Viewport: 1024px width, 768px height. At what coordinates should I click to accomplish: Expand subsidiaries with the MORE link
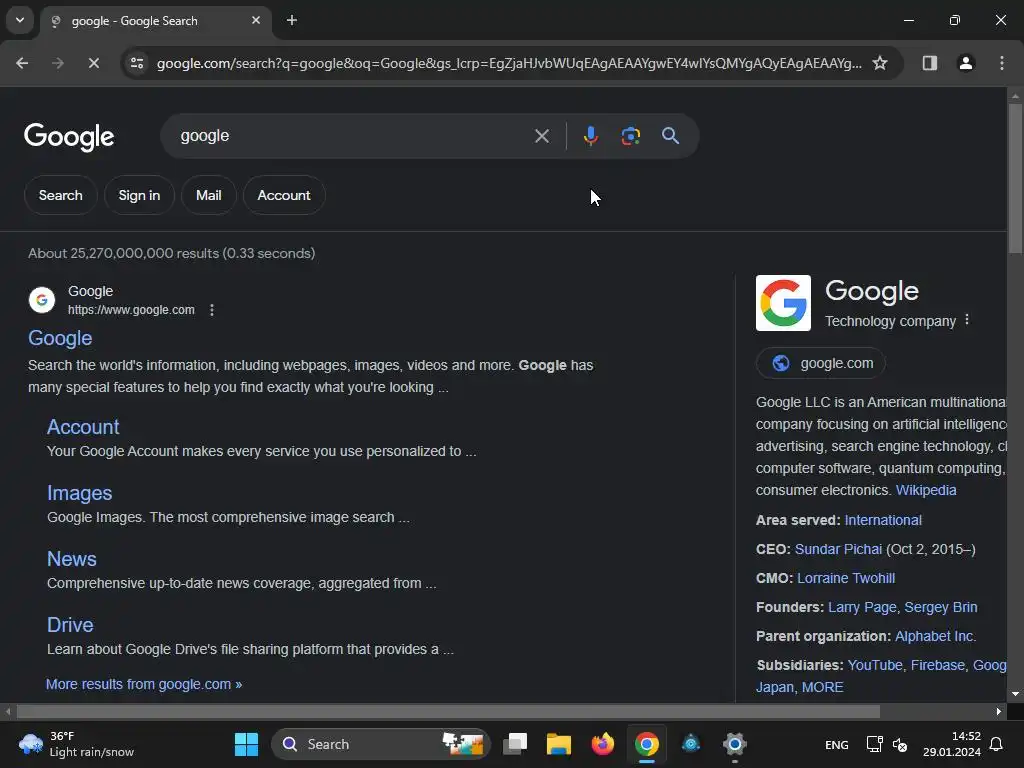click(x=822, y=687)
